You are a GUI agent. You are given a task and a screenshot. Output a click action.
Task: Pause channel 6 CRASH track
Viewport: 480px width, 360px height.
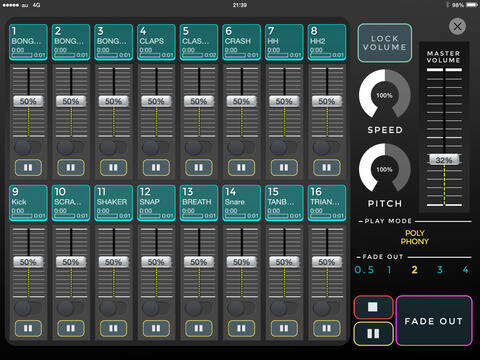tap(241, 167)
